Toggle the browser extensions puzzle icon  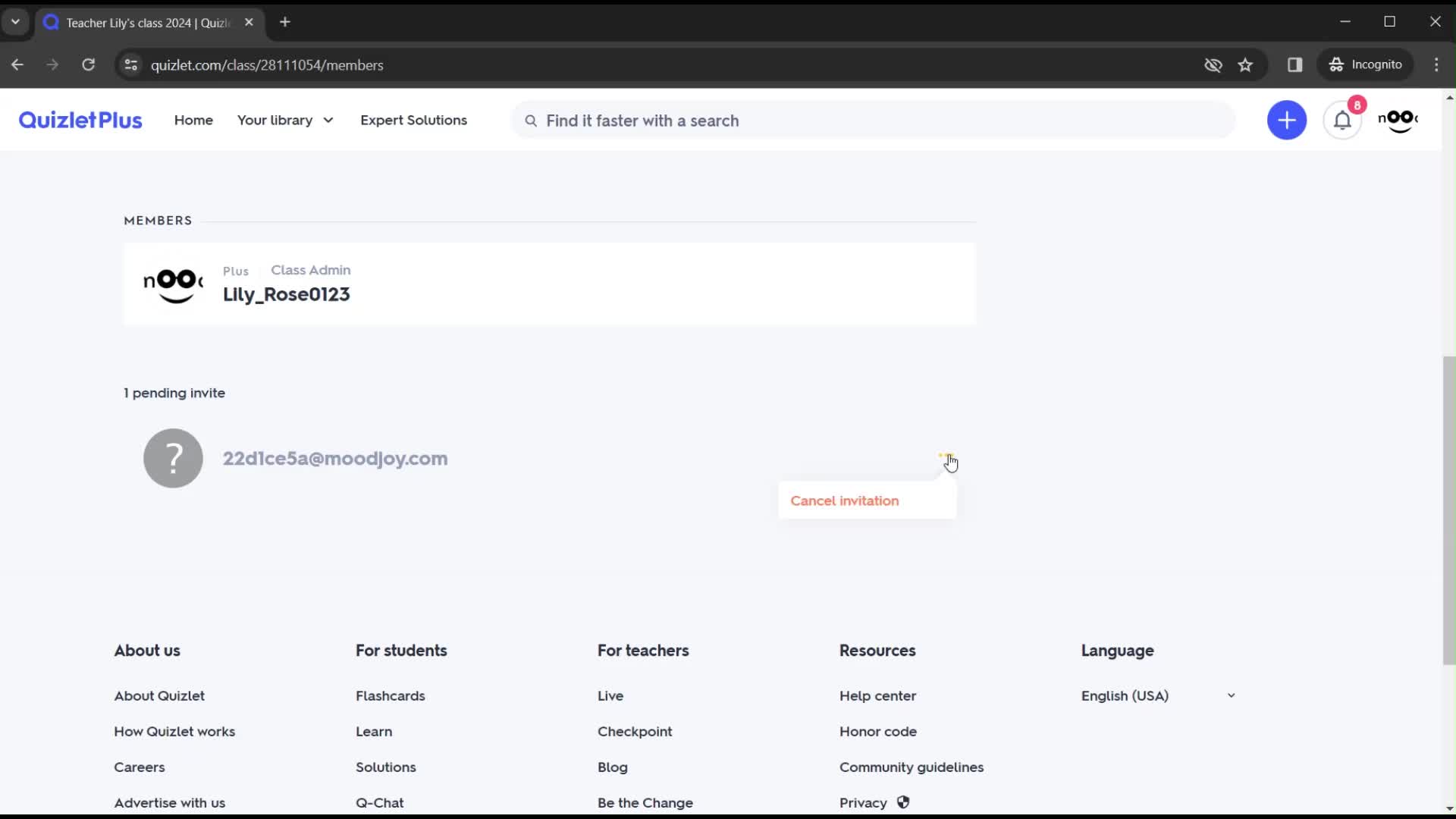tap(1295, 64)
